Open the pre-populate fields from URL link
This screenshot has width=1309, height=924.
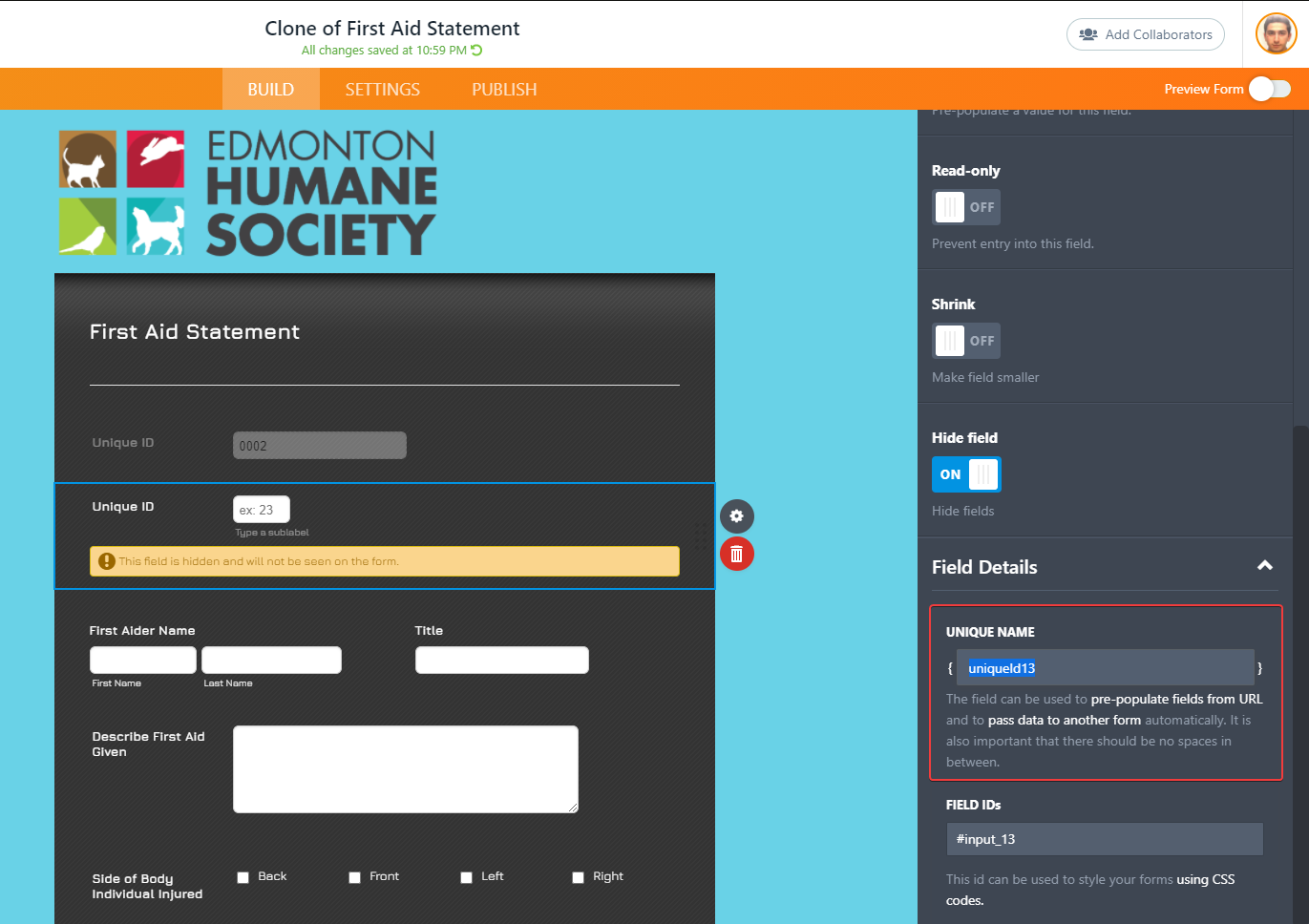tap(1176, 699)
